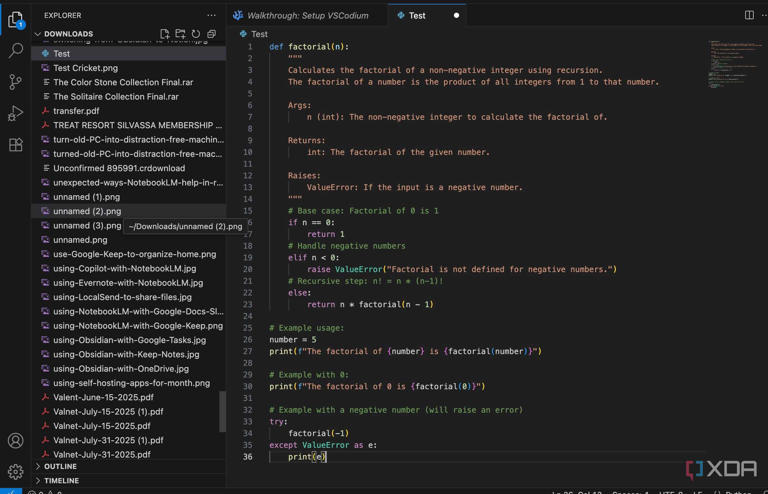768x494 pixels.
Task: Open Explorer views and more actions menu
Action: [x=211, y=15]
